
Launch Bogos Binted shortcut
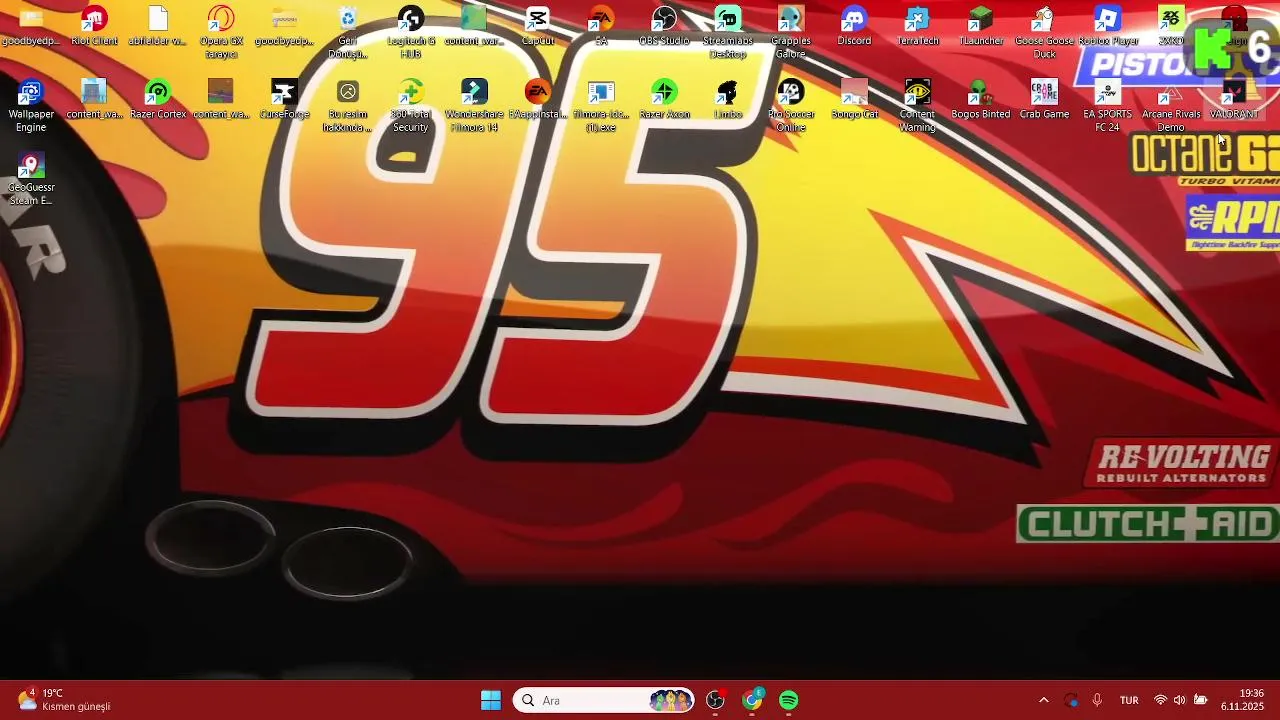[981, 100]
